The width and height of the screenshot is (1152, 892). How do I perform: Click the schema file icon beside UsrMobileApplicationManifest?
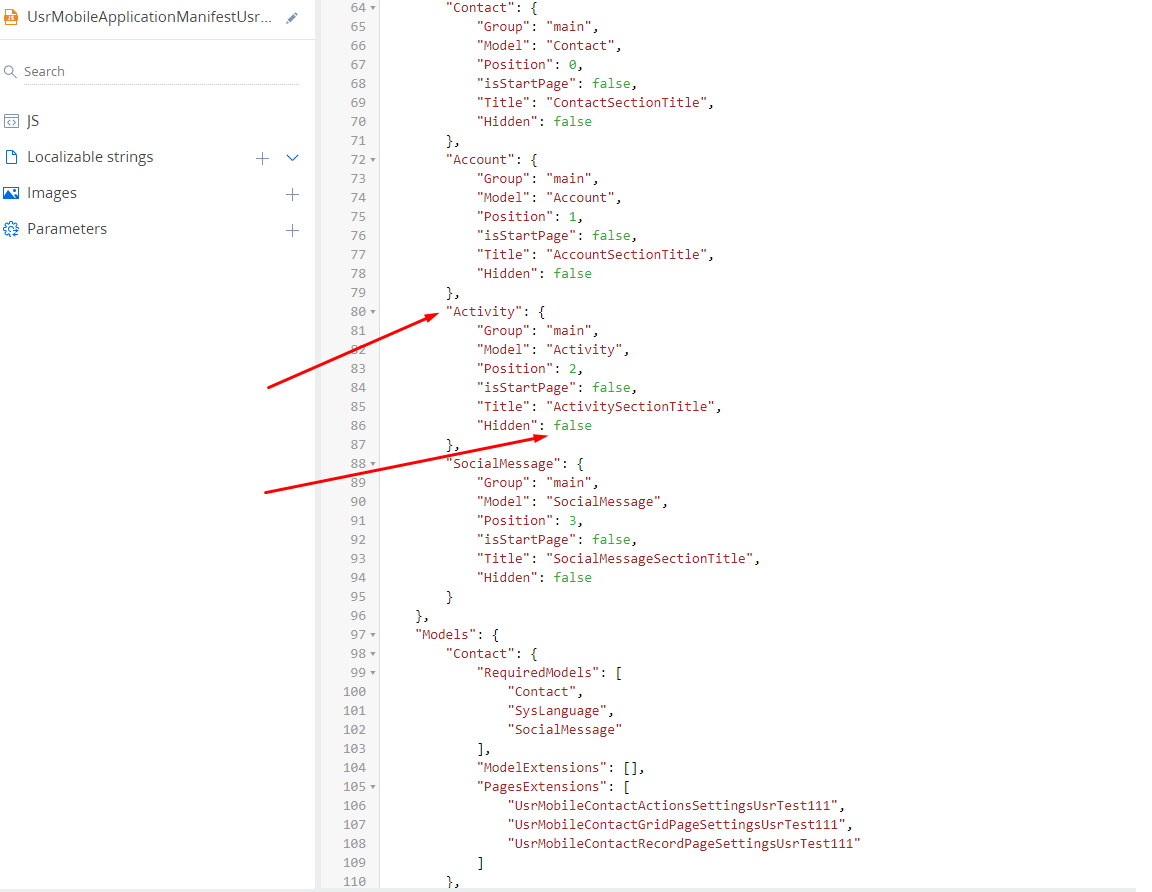point(11,16)
